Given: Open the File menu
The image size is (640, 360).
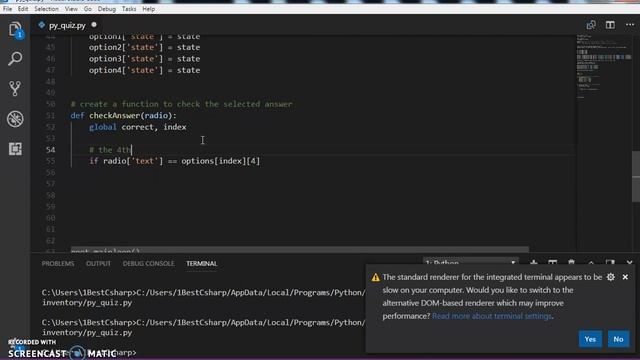Looking at the screenshot, I should coord(7,9).
